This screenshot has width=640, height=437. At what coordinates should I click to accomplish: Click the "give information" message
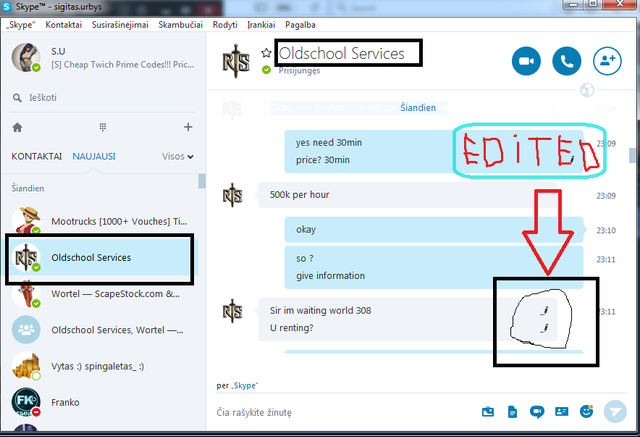331,276
